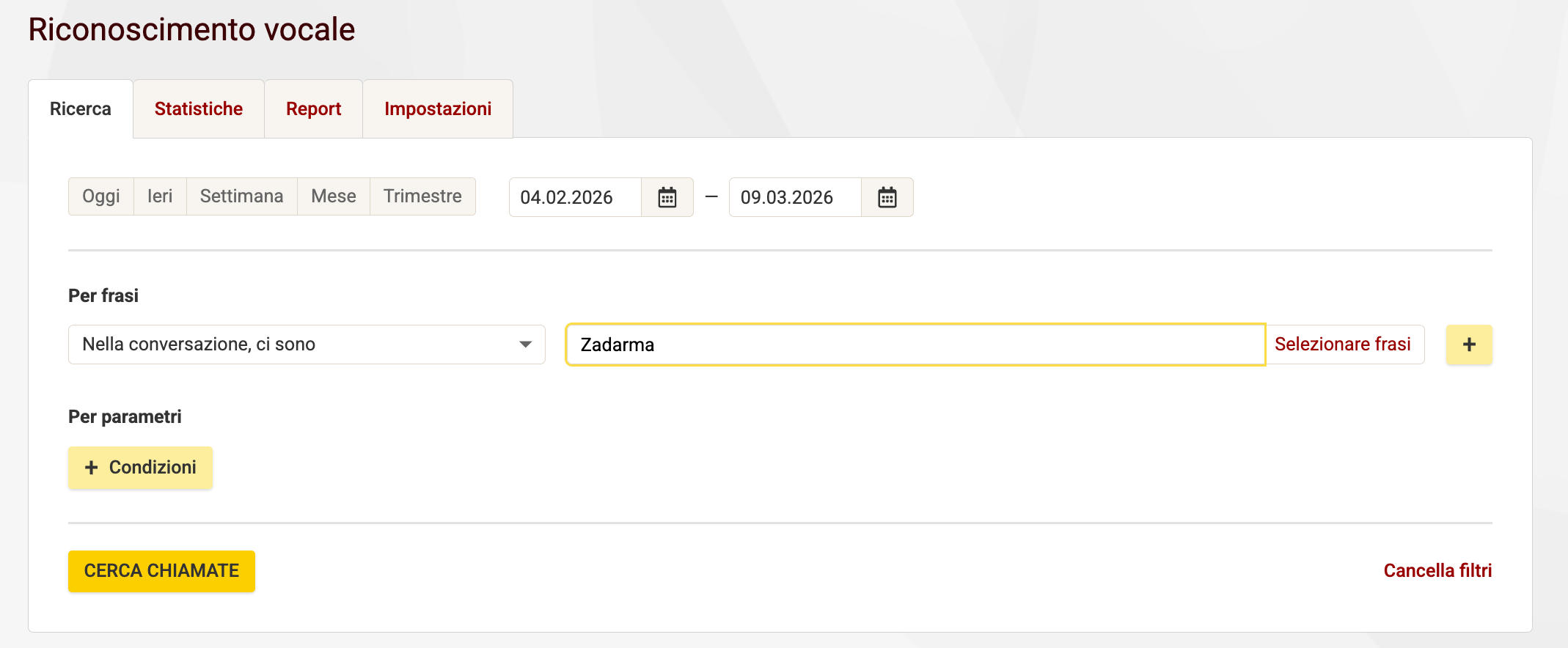This screenshot has height=648, width=1568.
Task: Click the Condizioni button under Per parametri
Action: (x=140, y=467)
